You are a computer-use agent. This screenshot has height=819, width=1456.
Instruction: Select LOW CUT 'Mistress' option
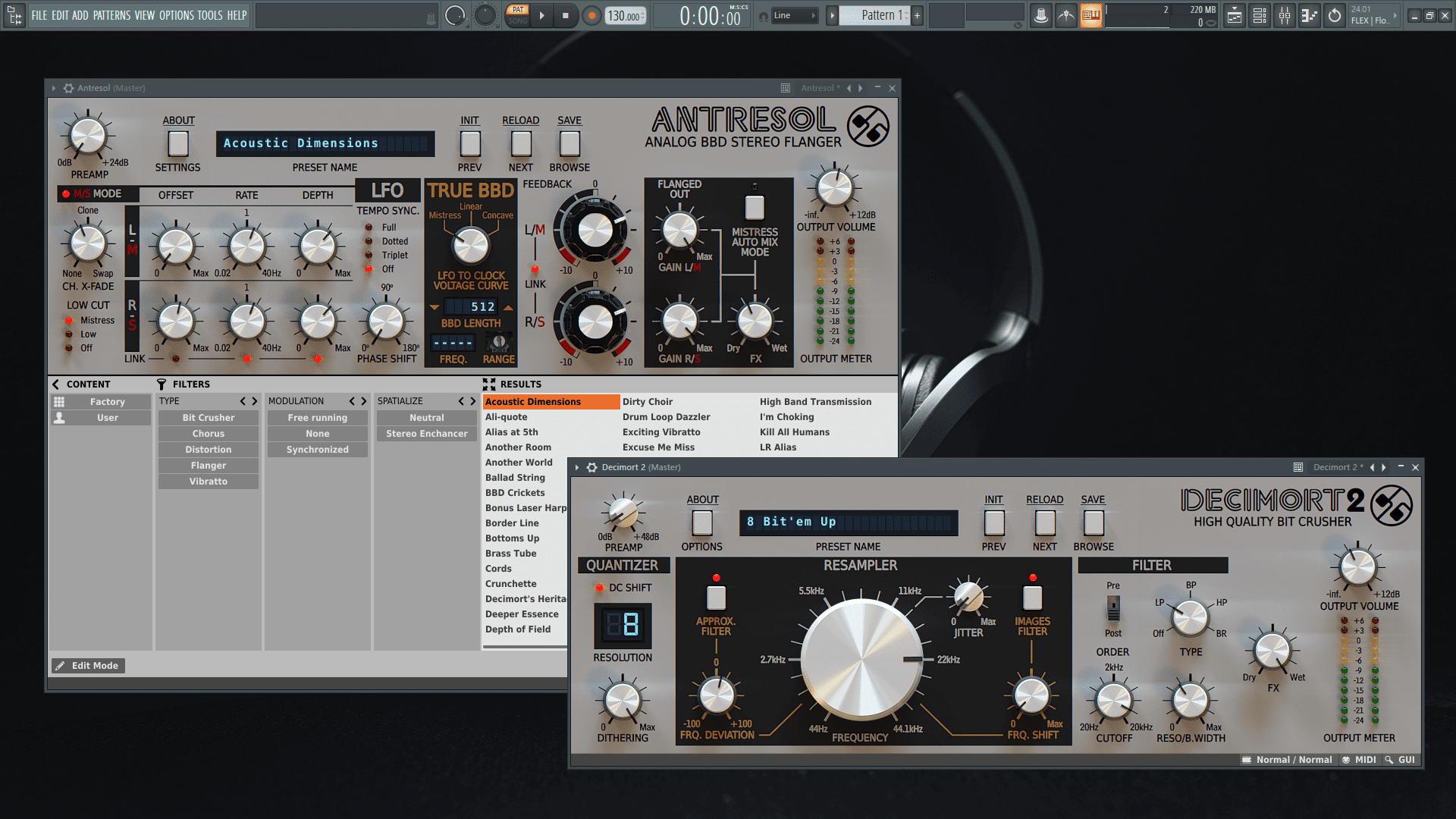tap(69, 321)
